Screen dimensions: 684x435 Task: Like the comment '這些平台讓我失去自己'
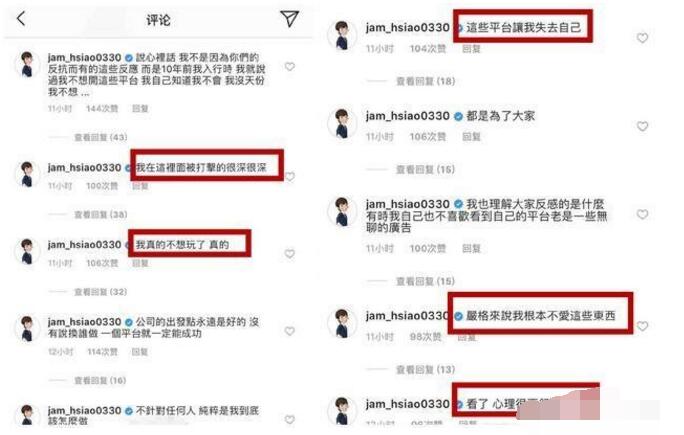(x=642, y=38)
